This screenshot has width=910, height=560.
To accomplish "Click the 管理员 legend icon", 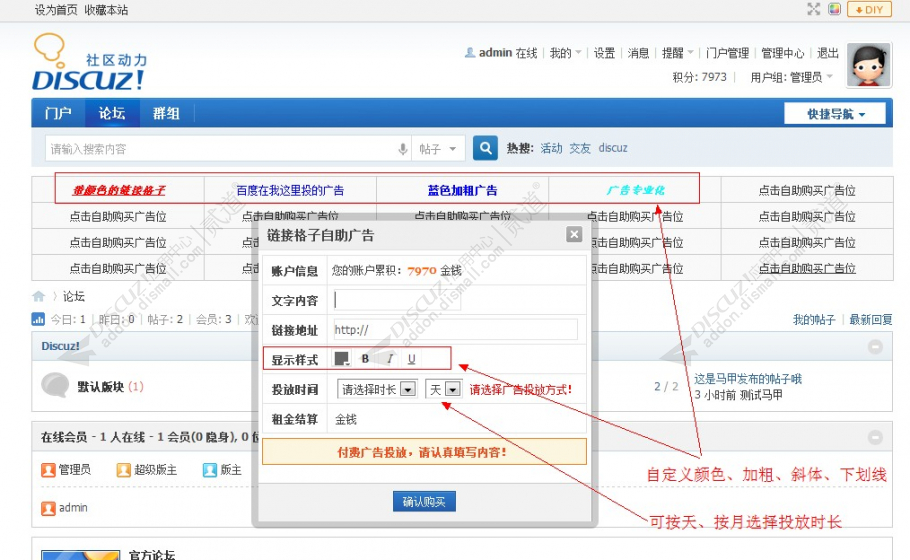I will click(48, 469).
